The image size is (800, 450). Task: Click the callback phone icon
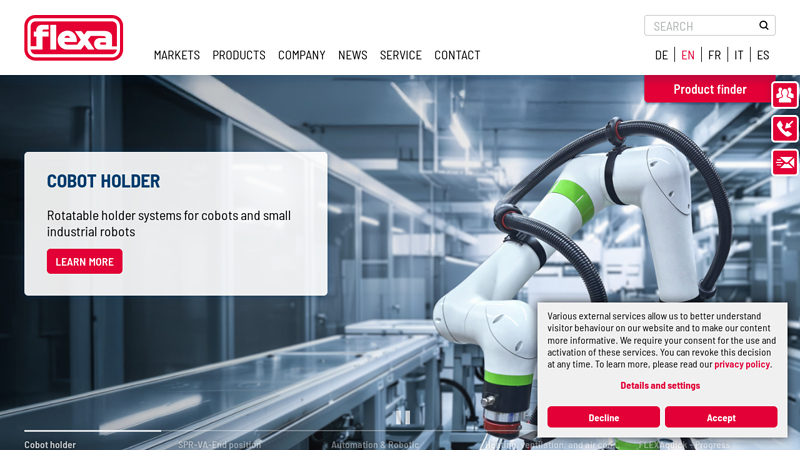click(x=785, y=128)
